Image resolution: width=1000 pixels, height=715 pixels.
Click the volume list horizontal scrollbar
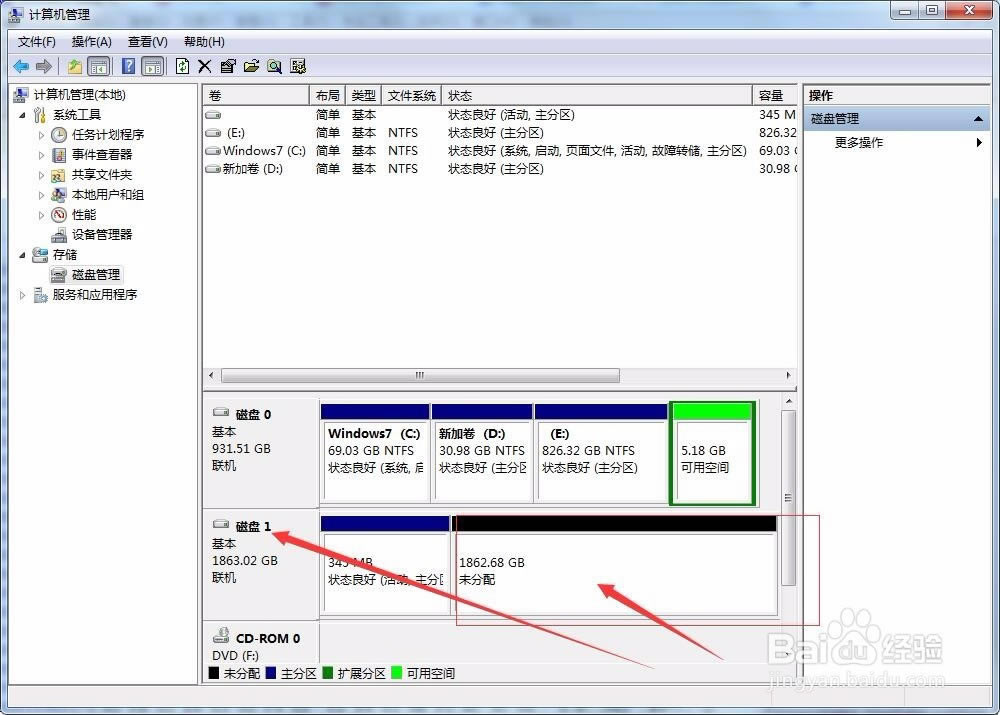[420, 376]
